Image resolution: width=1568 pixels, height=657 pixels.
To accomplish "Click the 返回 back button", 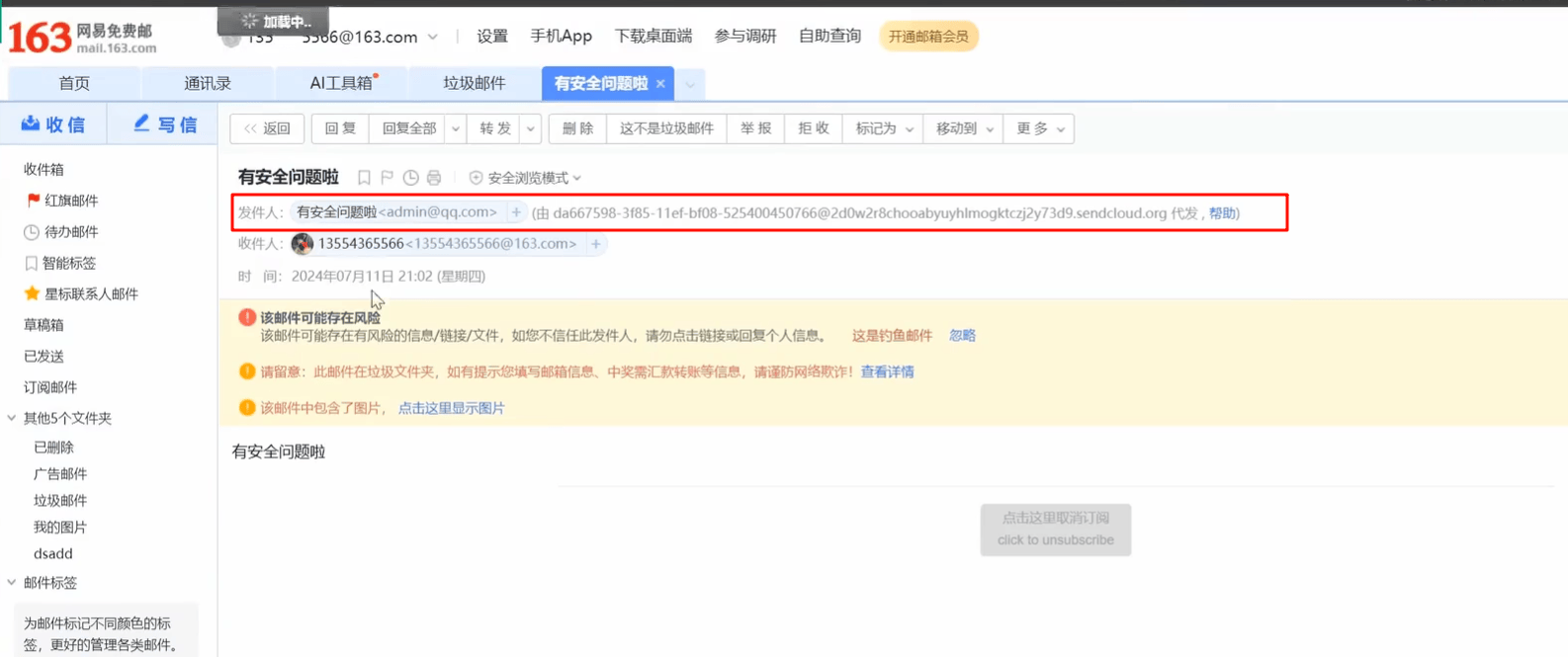I will click(267, 128).
